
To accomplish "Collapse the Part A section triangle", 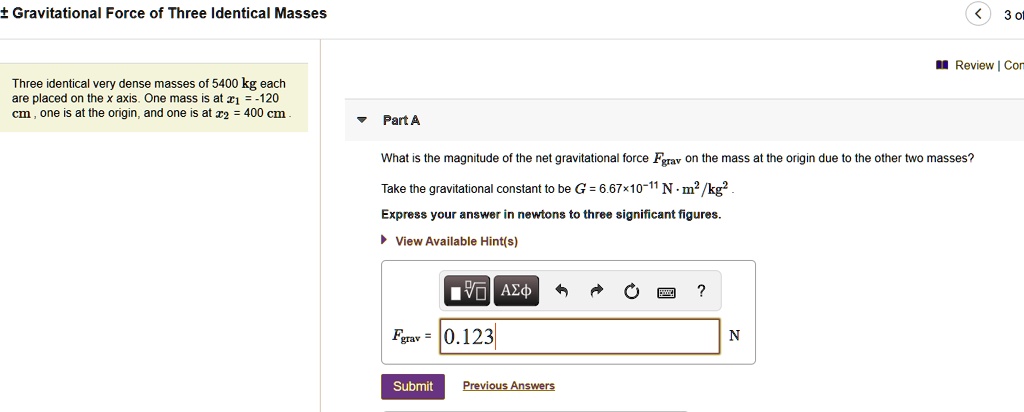I will point(362,120).
